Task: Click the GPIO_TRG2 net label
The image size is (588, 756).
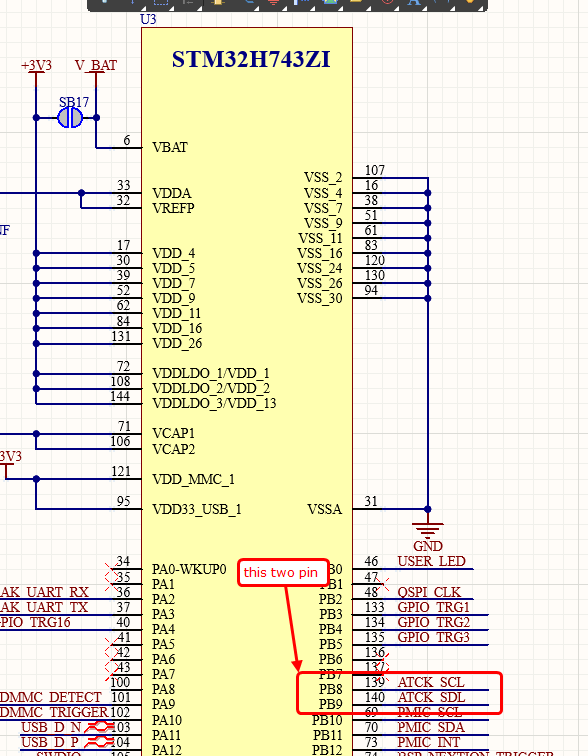Action: (433, 621)
